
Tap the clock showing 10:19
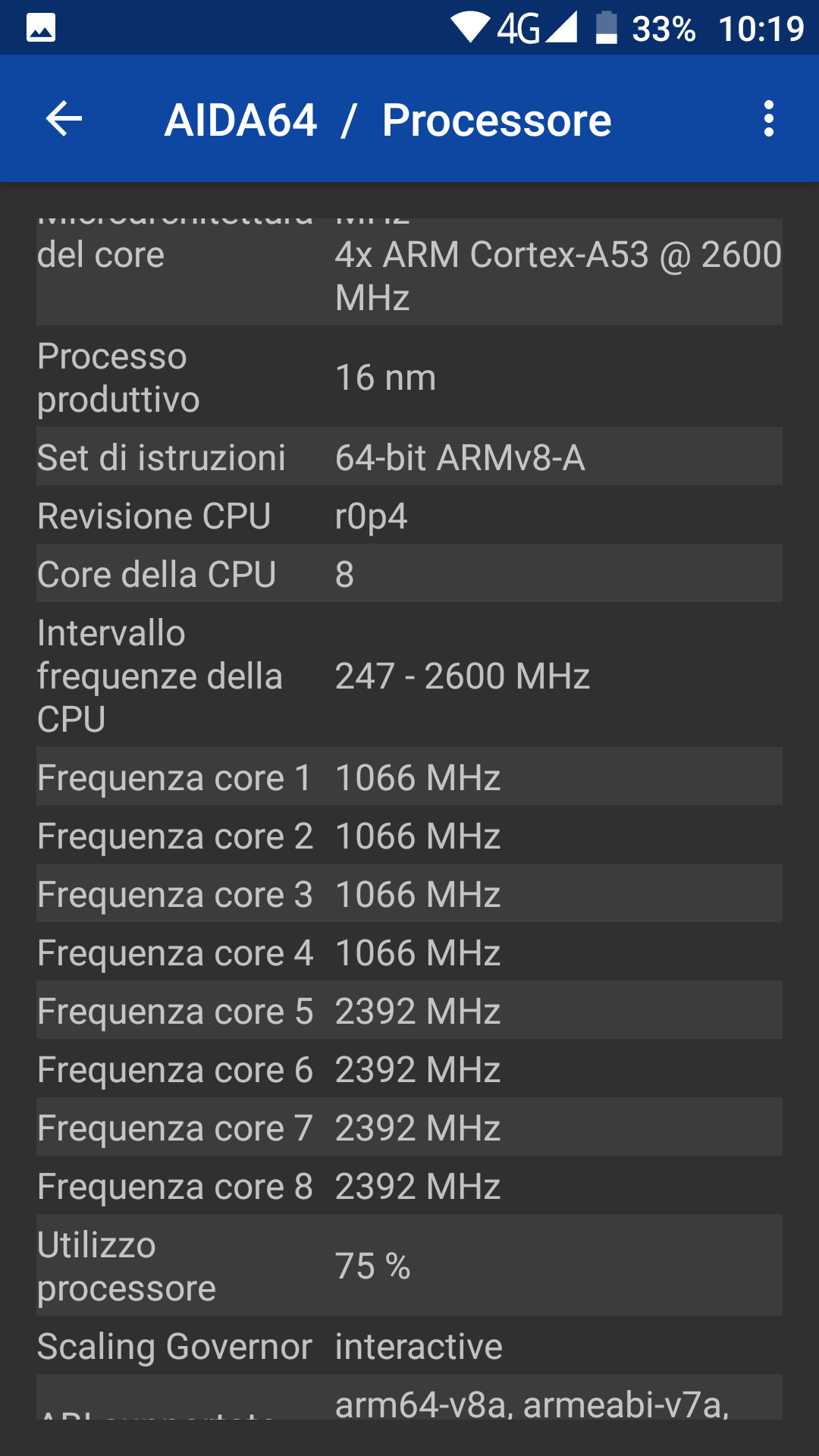(x=758, y=28)
